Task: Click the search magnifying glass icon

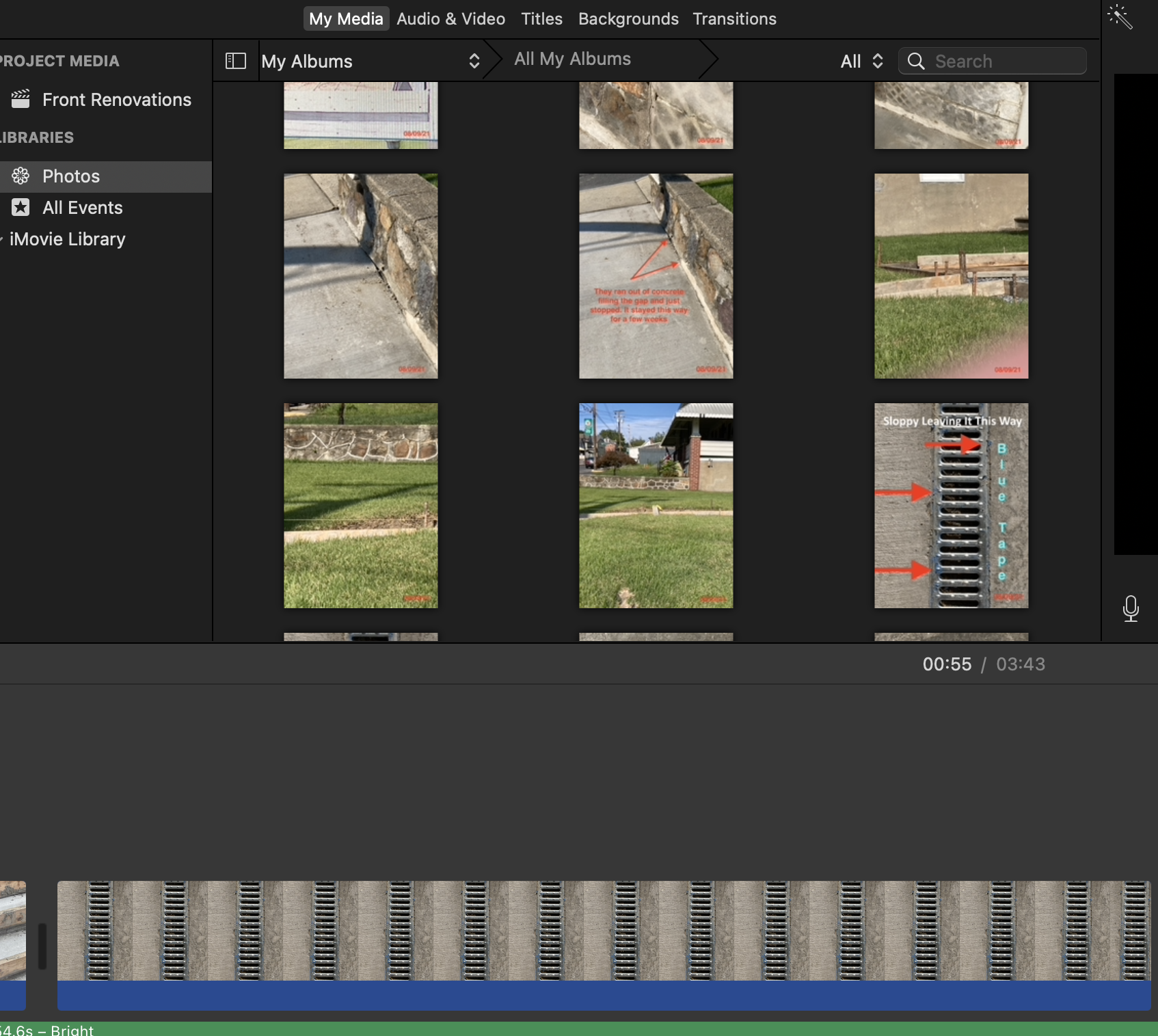Action: click(916, 62)
